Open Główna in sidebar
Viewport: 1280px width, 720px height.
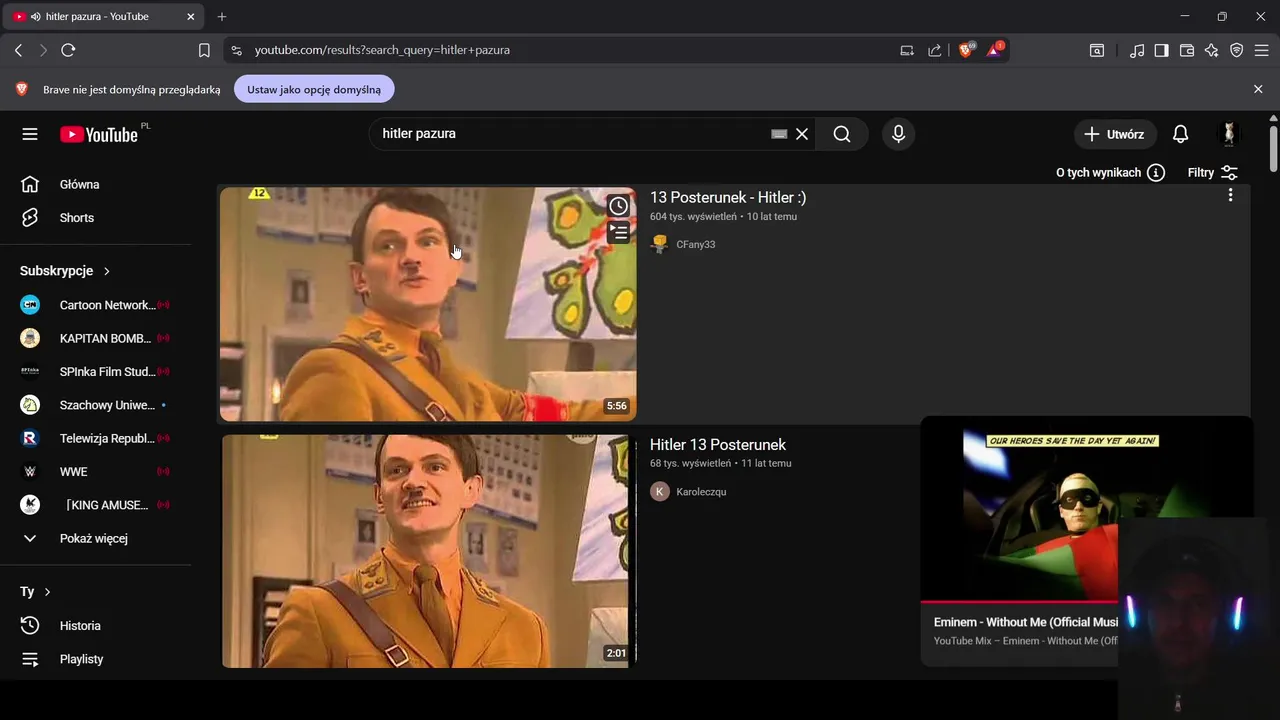95,184
